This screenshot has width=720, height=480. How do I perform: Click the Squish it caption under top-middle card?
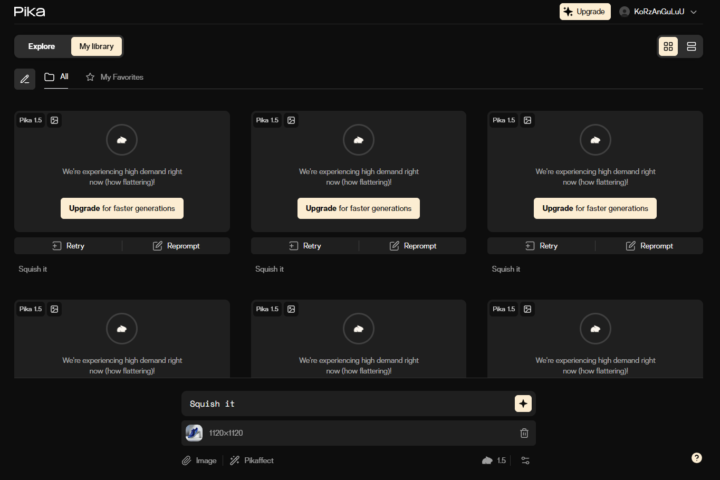point(270,269)
